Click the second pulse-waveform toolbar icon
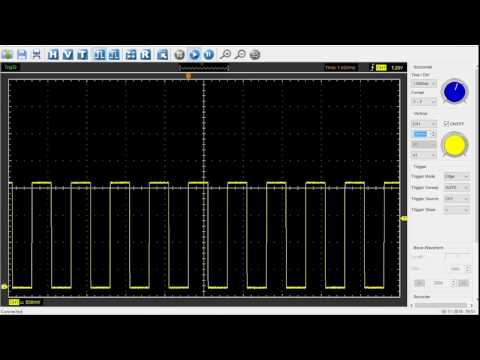The height and width of the screenshot is (360, 480). click(x=114, y=54)
